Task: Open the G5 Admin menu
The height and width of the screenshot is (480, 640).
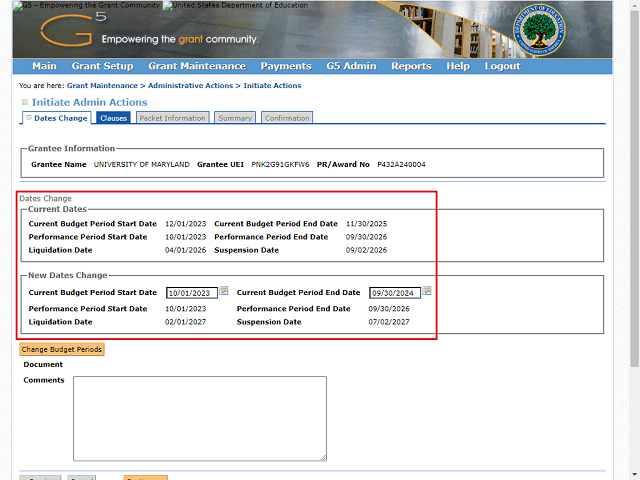Action: (x=351, y=66)
